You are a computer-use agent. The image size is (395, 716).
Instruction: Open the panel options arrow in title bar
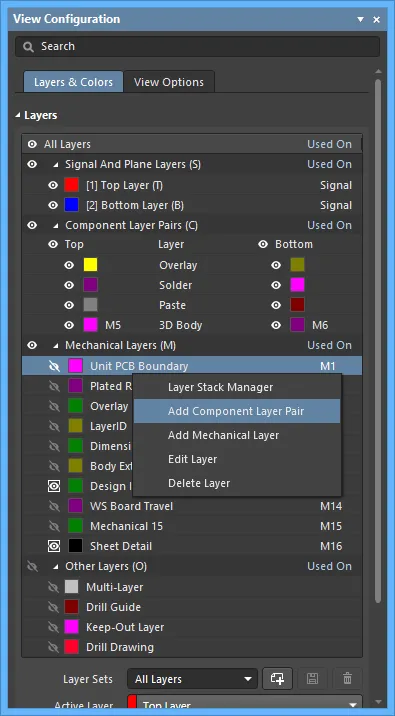pos(360,20)
